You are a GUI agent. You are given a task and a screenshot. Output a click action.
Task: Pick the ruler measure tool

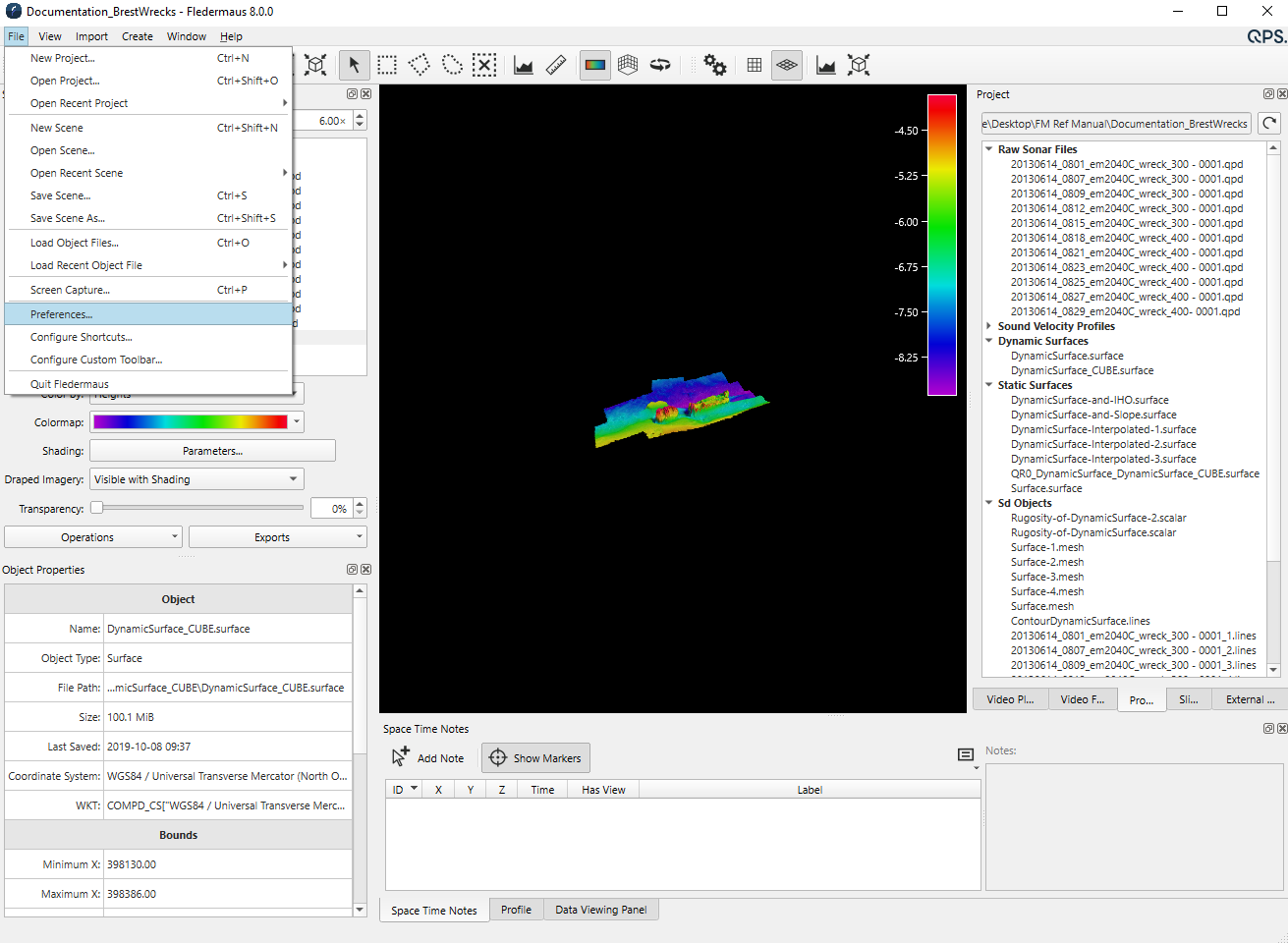point(556,66)
